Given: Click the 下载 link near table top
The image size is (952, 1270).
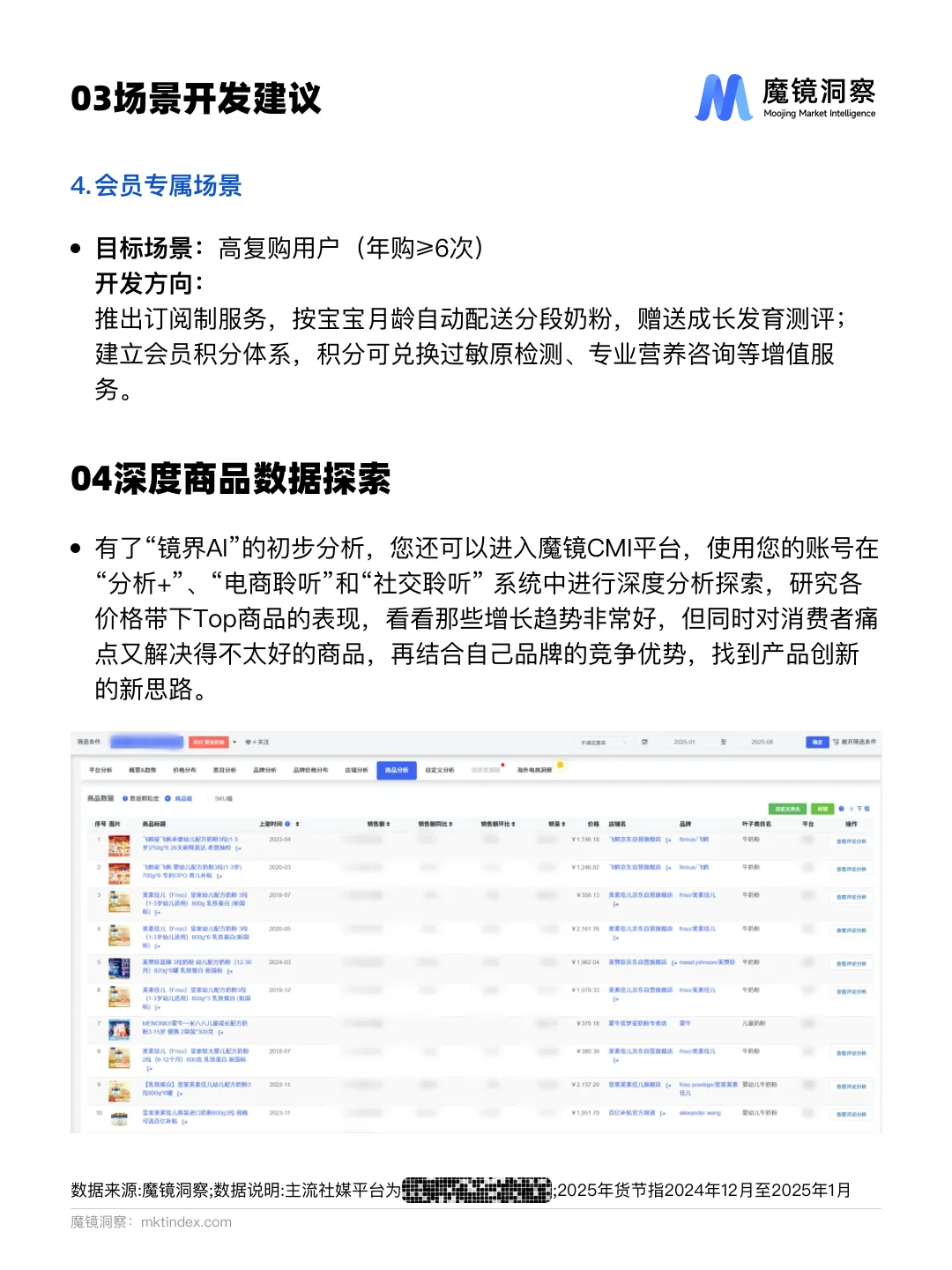Looking at the screenshot, I should click(859, 809).
